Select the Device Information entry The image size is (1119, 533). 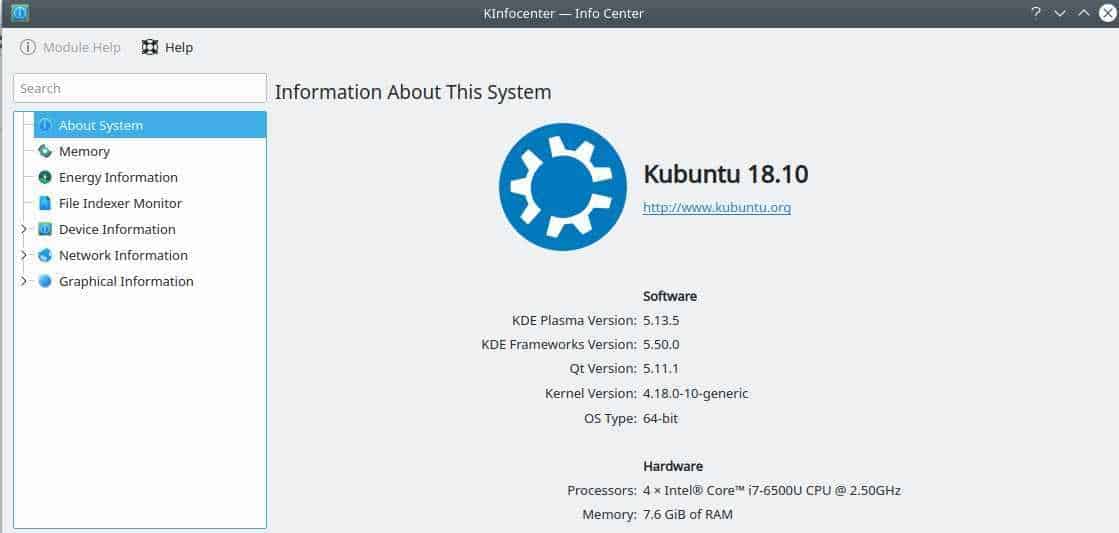click(117, 230)
